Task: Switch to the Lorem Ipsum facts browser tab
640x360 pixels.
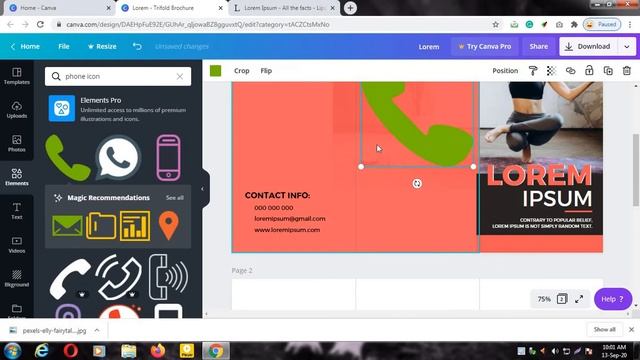Action: pos(284,8)
